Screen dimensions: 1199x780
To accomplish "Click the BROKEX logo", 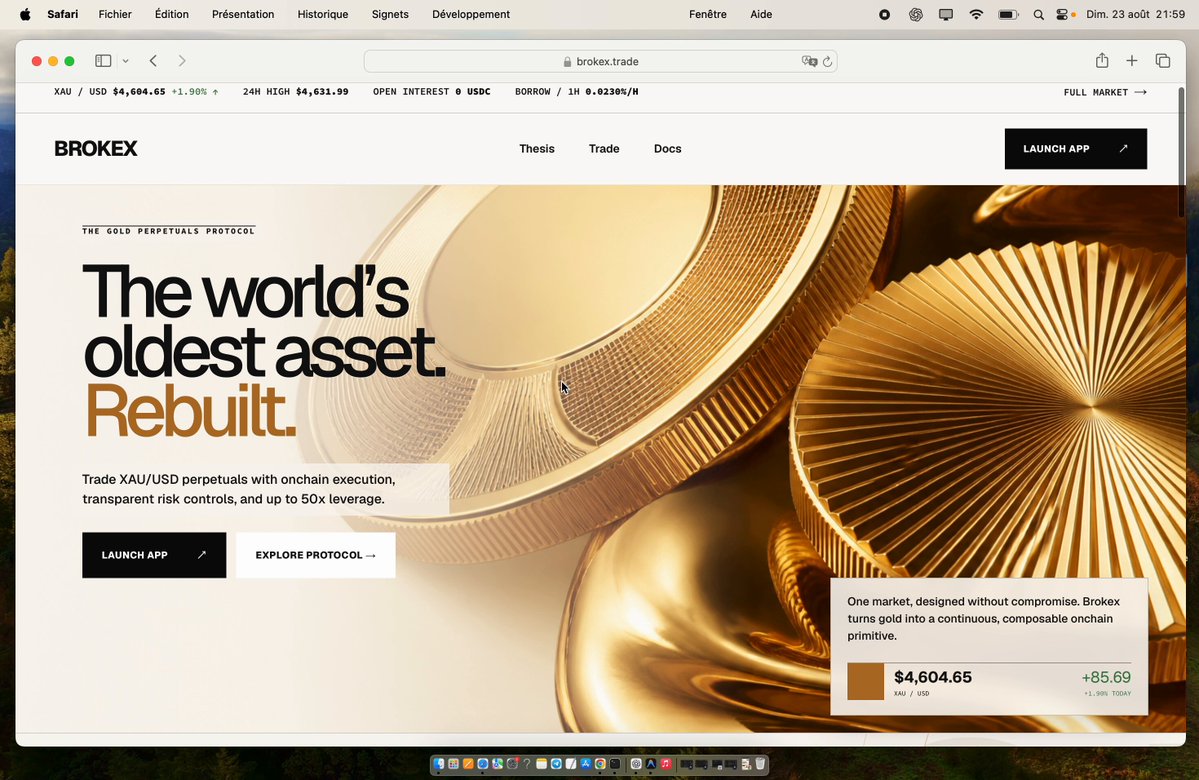I will 96,148.
